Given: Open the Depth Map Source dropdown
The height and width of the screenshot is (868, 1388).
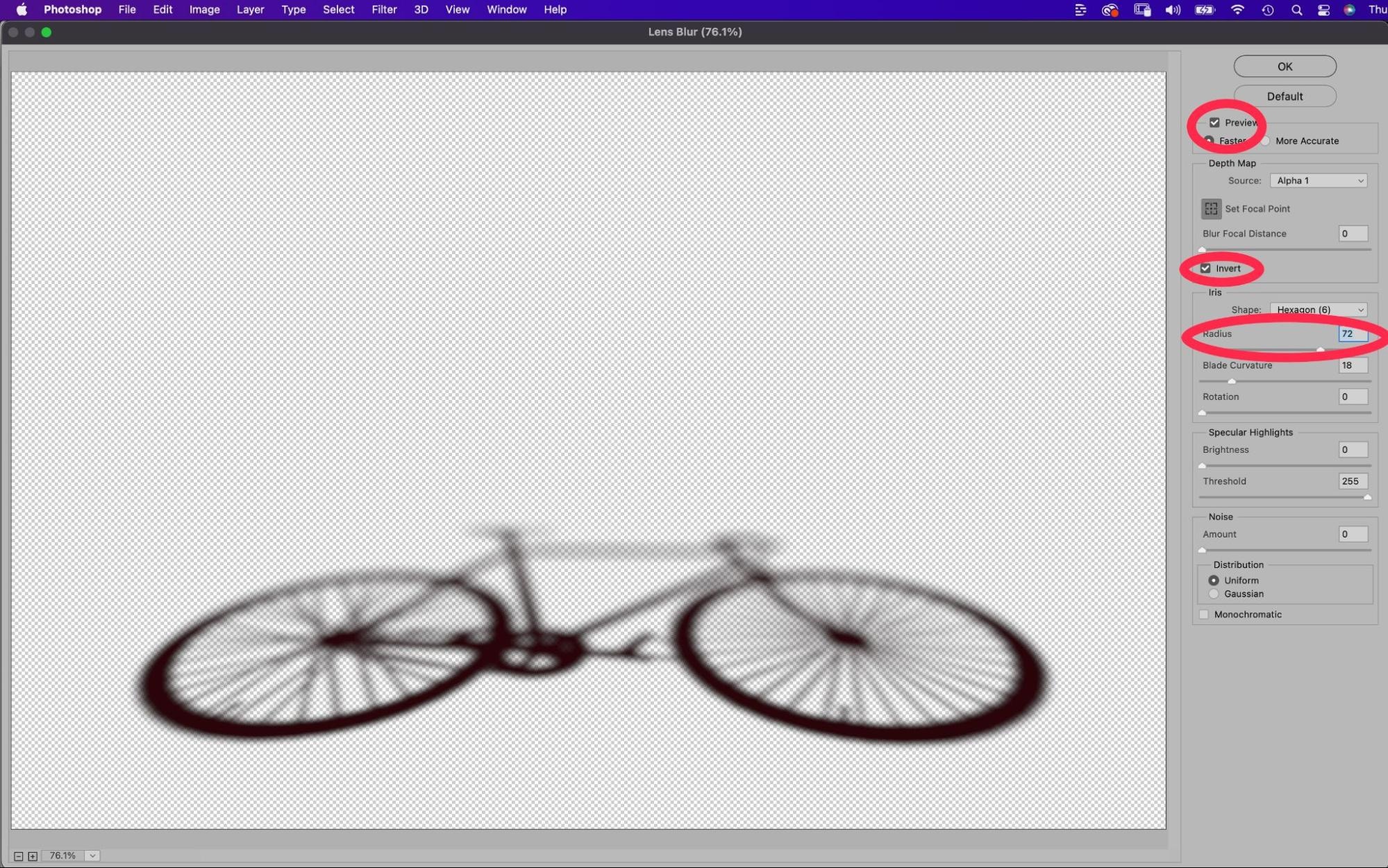Looking at the screenshot, I should [x=1318, y=181].
